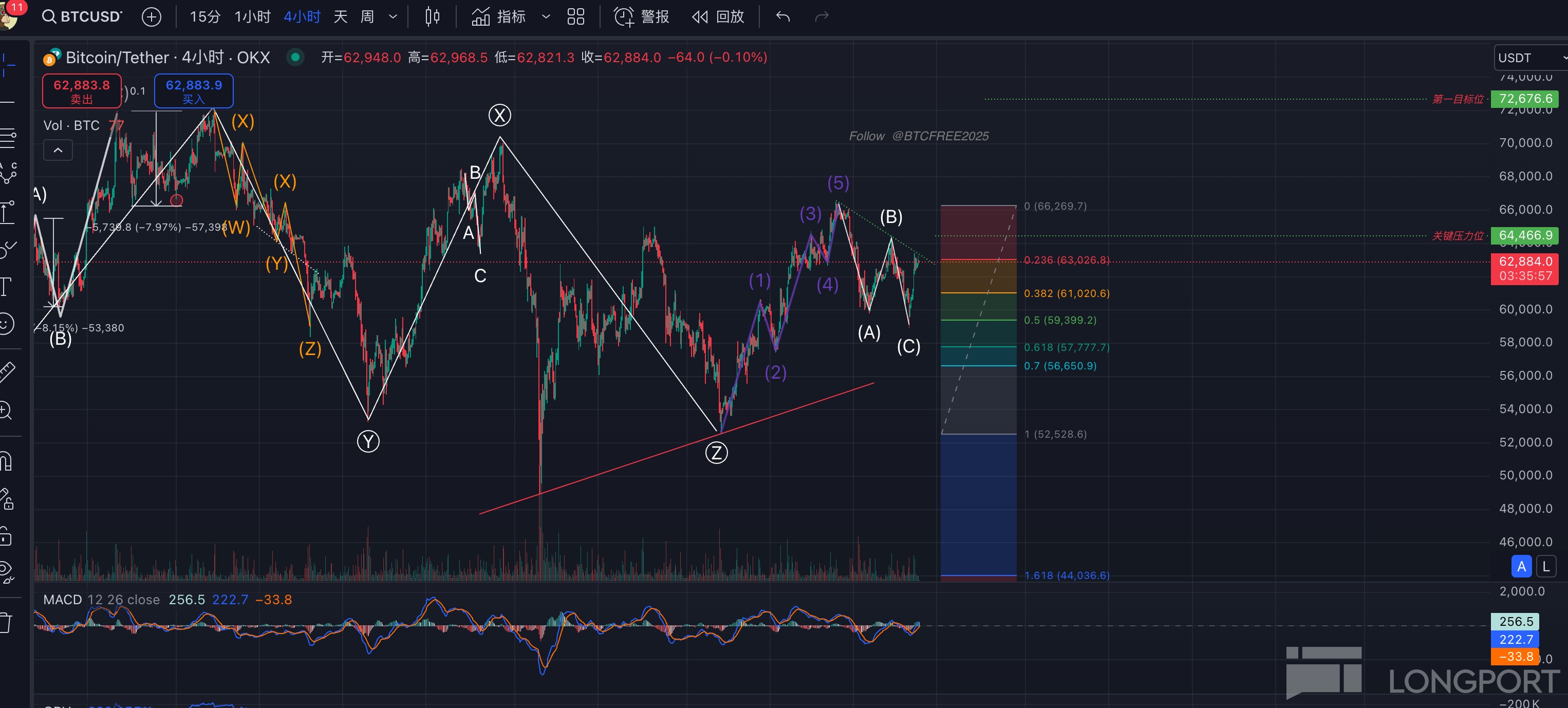Click the trash delete drawings icon

click(x=6, y=623)
